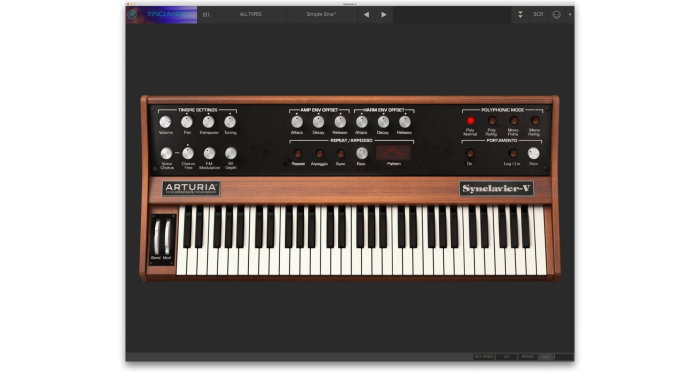Click the Mod wheel
This screenshot has height=372, width=700.
[x=167, y=237]
